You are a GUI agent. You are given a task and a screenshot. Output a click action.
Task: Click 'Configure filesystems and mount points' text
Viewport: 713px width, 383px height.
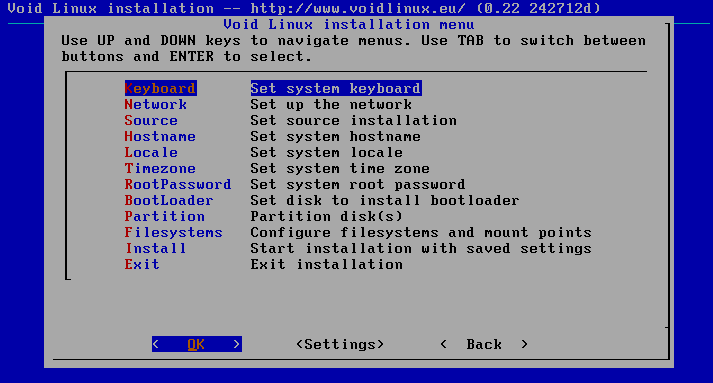pos(421,232)
